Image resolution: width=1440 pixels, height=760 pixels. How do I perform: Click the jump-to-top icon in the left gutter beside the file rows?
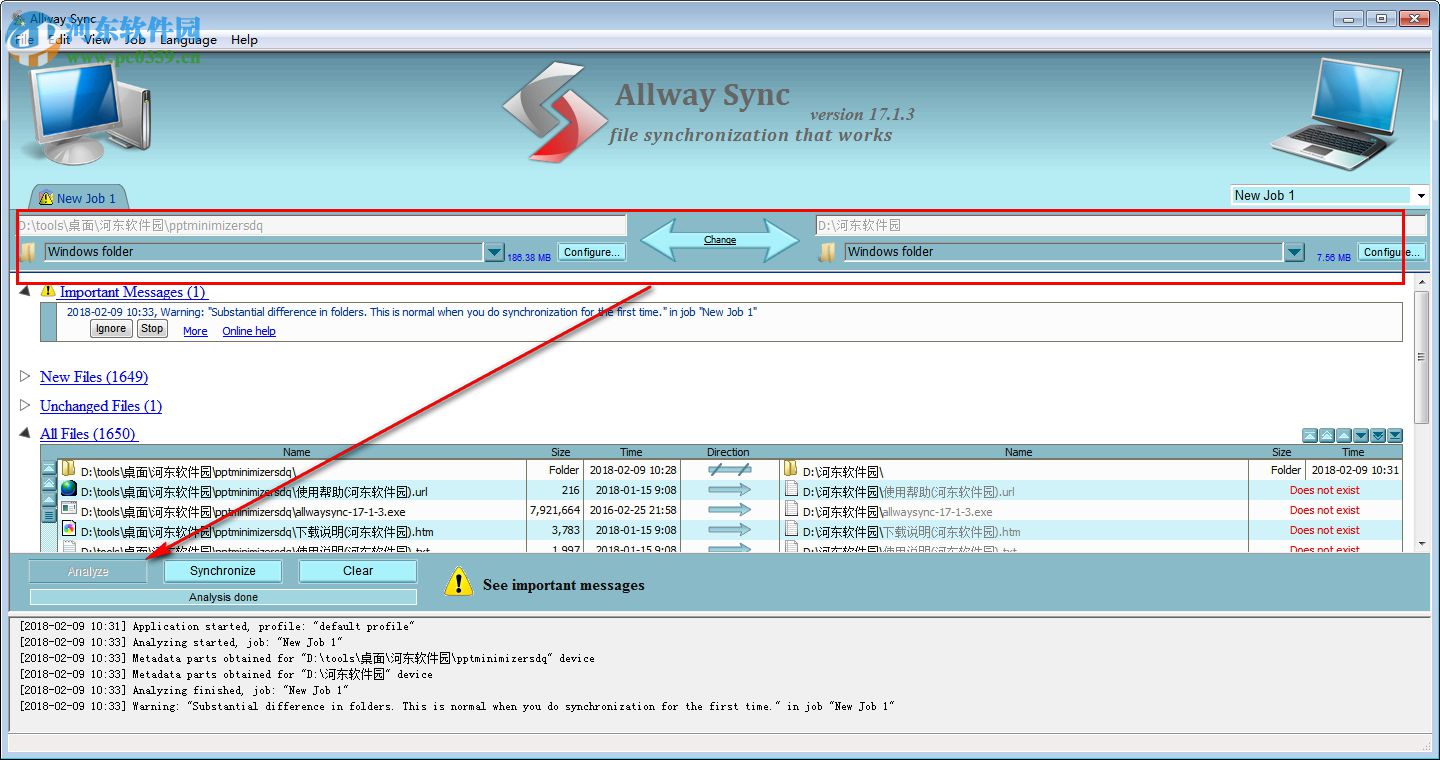pyautogui.click(x=48, y=468)
